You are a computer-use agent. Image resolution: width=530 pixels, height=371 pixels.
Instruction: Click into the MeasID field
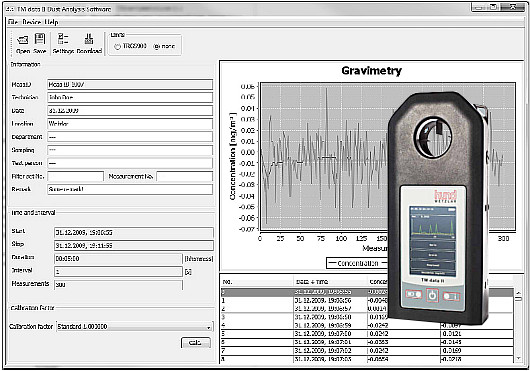point(130,84)
